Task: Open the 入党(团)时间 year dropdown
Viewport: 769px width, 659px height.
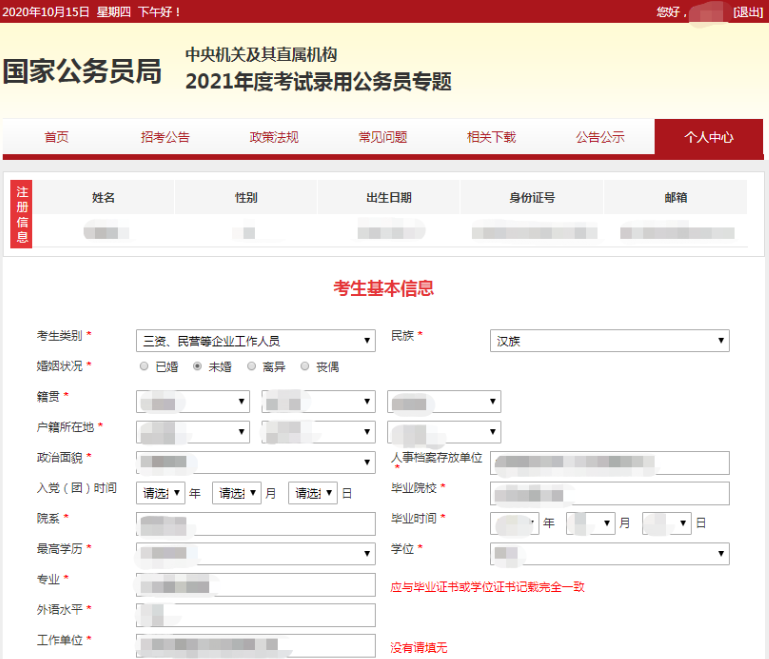Action: click(160, 493)
